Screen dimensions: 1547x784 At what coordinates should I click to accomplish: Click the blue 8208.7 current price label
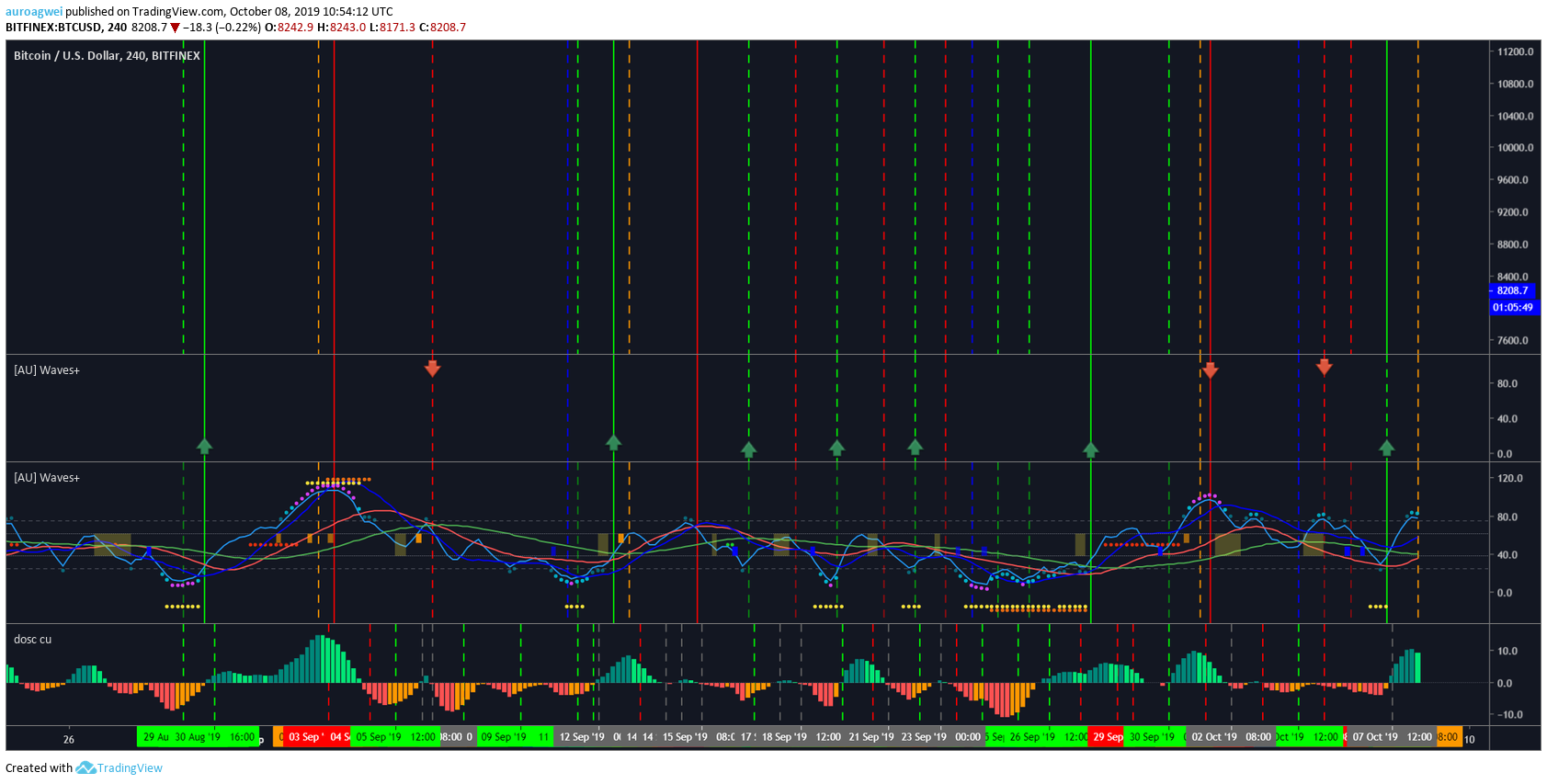point(1512,290)
